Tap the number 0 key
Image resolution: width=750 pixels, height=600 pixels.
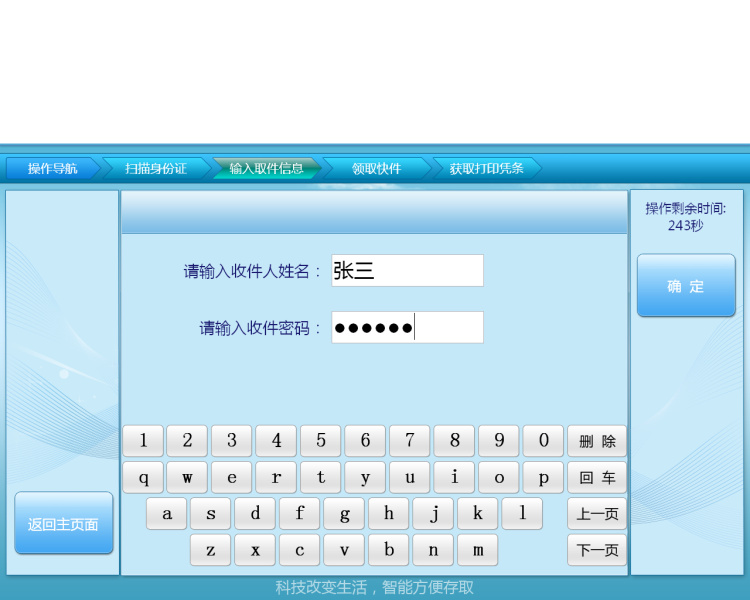coord(543,441)
